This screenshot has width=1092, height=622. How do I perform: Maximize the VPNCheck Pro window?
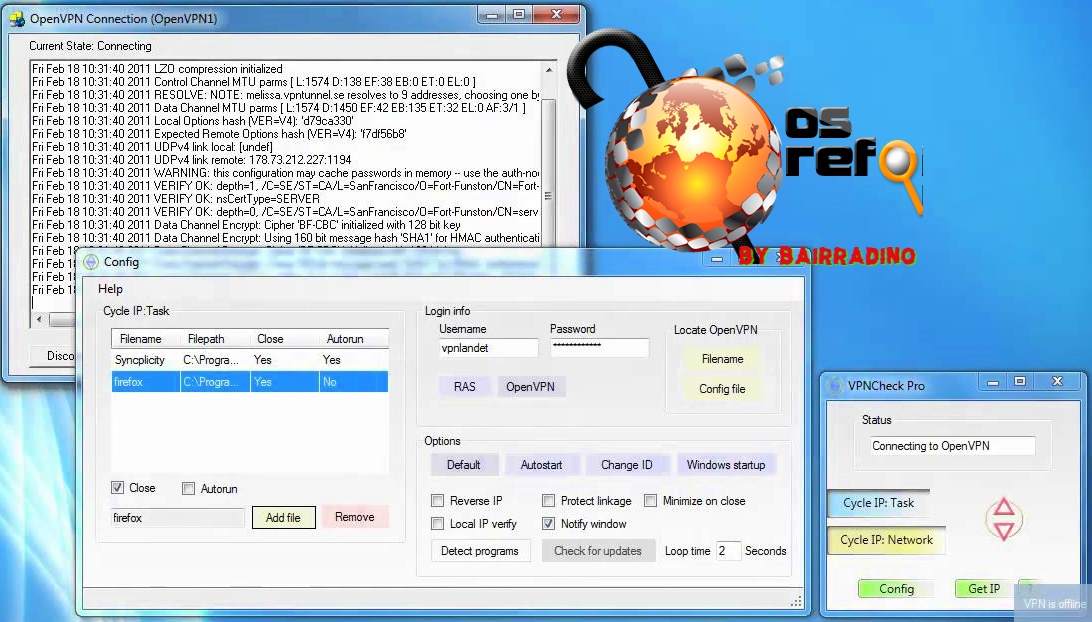[x=1020, y=382]
